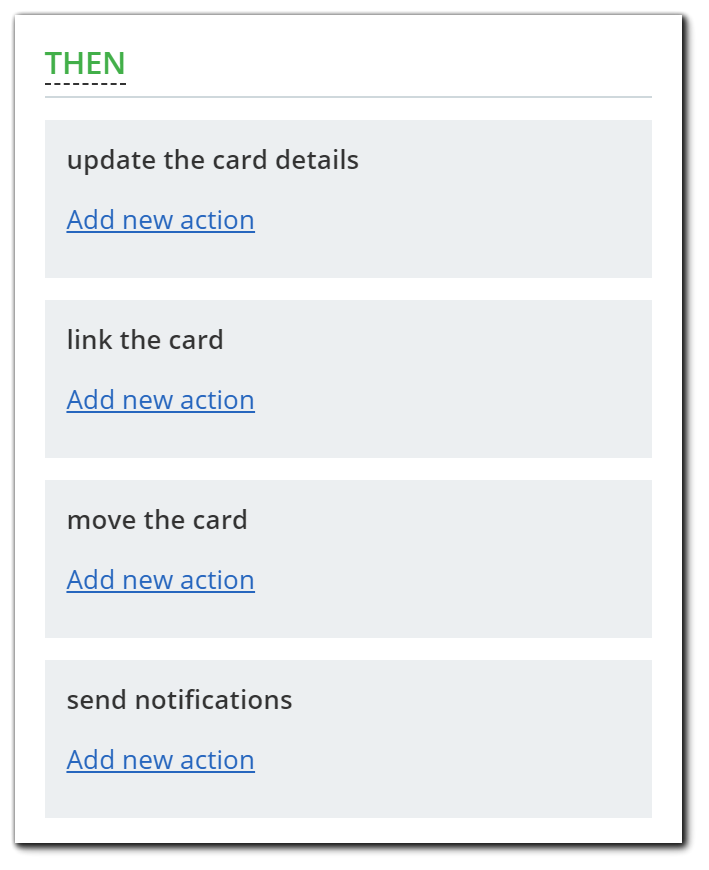Click the gap between link and move panels
Viewport: 709px width, 870px height.
[x=348, y=469]
